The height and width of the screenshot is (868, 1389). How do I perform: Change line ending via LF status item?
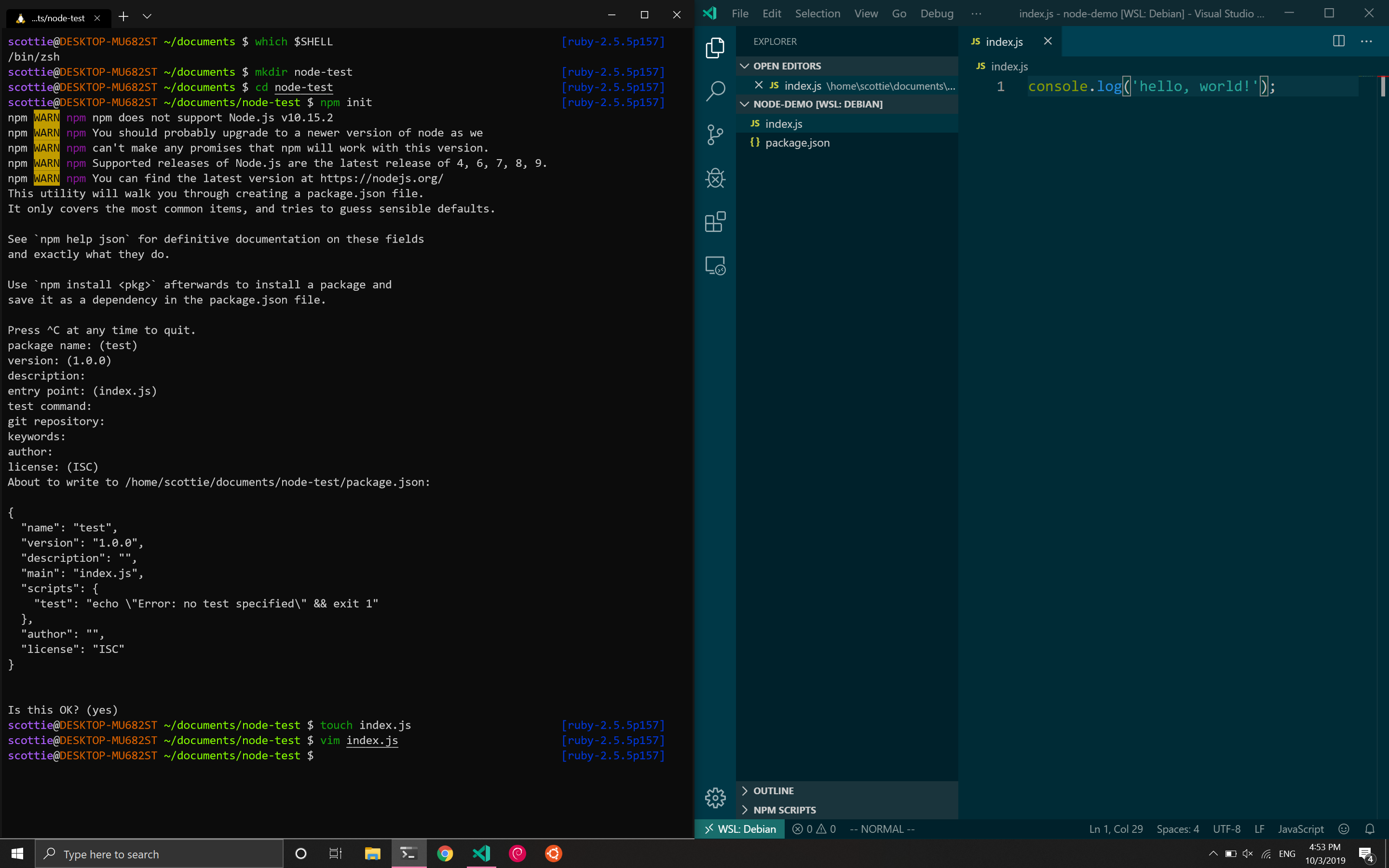click(1259, 829)
